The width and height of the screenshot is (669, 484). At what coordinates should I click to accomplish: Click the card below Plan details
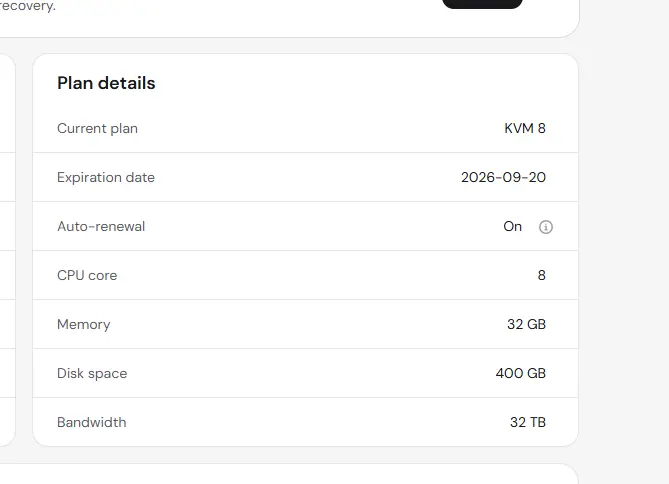pyautogui.click(x=289, y=474)
